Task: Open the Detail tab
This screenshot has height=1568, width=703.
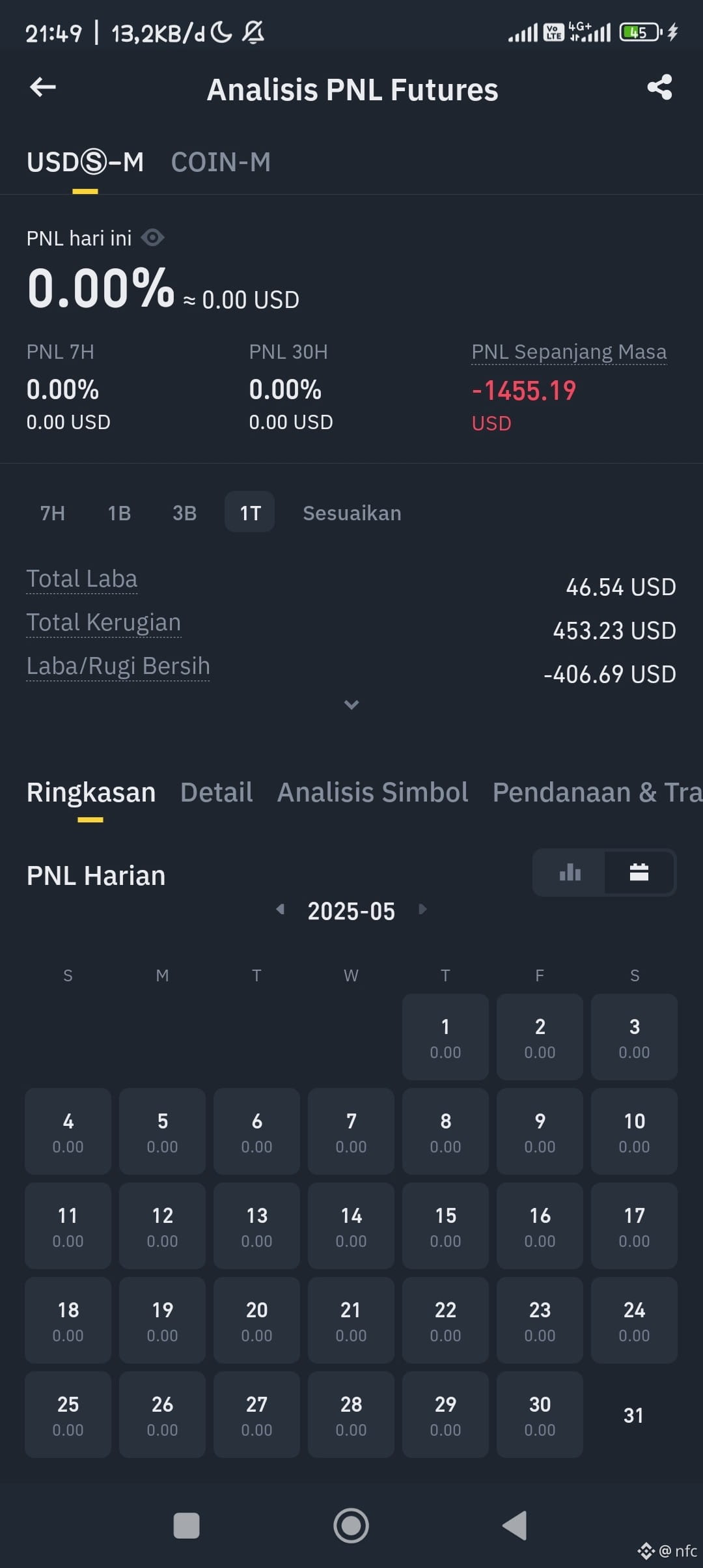Action: [216, 792]
